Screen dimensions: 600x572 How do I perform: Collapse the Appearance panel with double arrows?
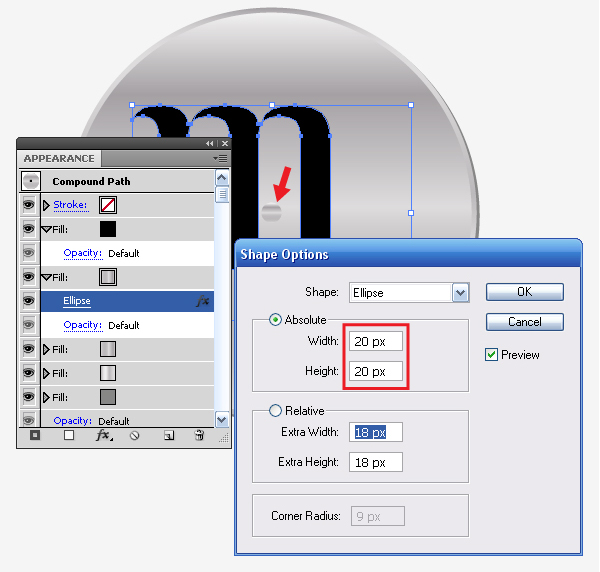pos(210,143)
